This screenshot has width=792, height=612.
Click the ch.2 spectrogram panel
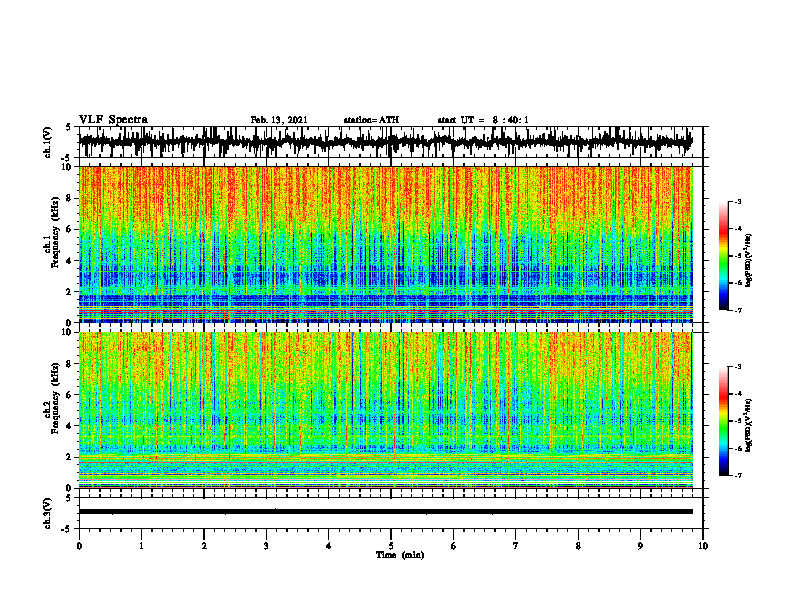click(x=385, y=410)
